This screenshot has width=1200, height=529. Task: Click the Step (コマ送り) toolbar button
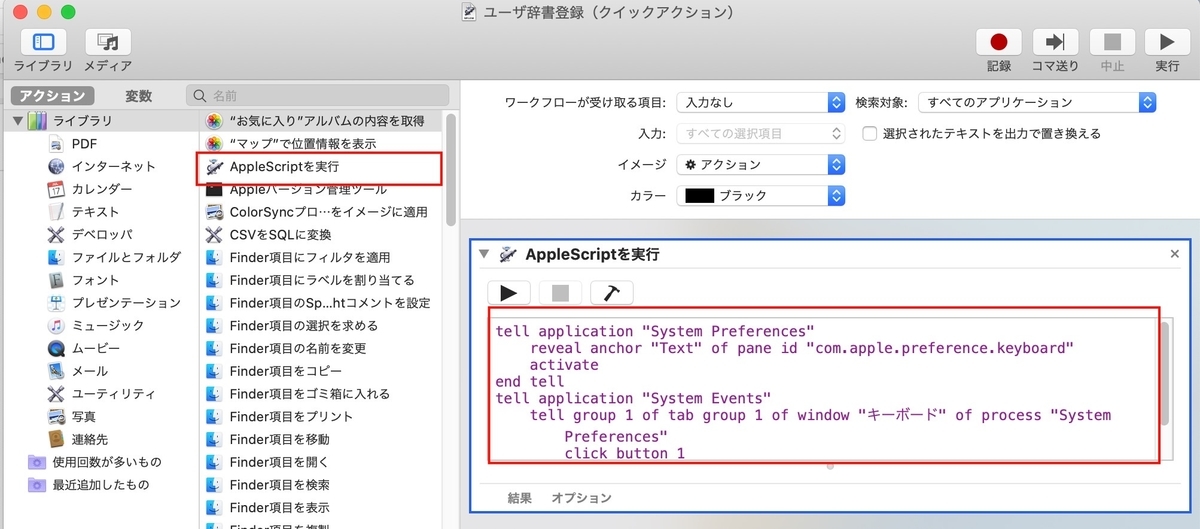click(1054, 42)
